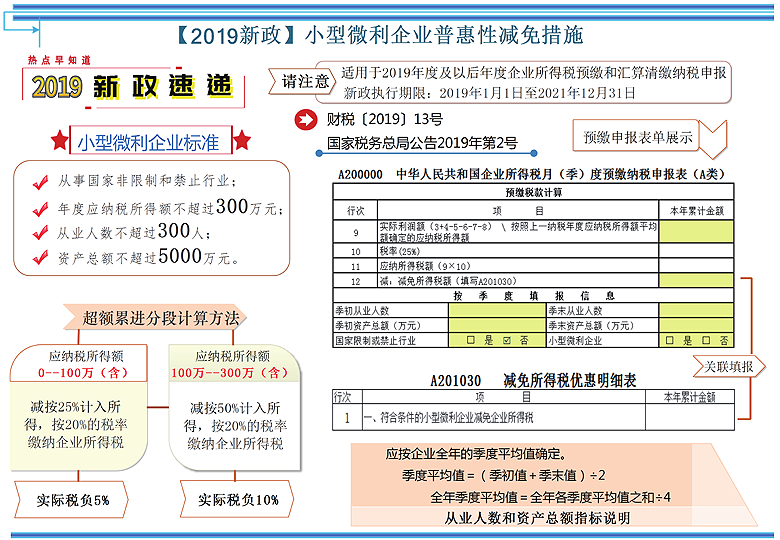Click the red star right of 小型微利企业标准

point(241,140)
